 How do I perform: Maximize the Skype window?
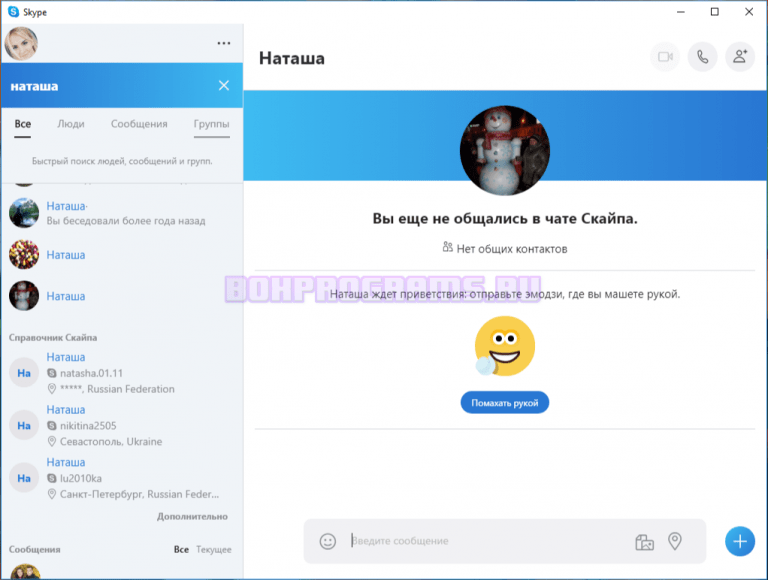coord(715,12)
